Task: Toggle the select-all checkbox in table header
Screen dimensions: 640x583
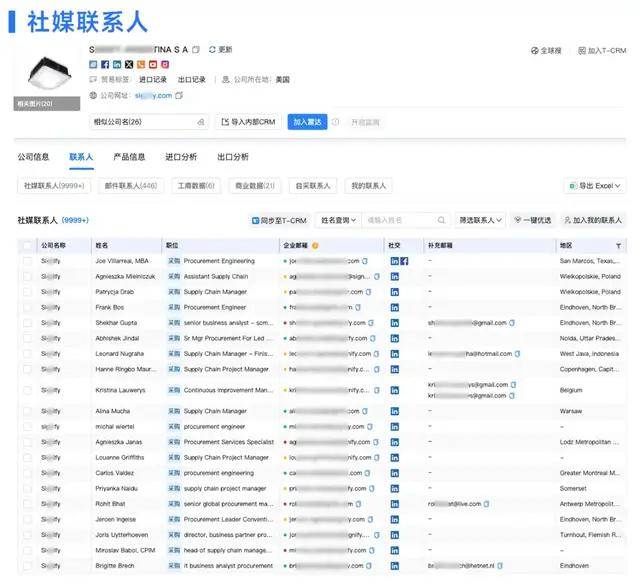Action: 27,245
